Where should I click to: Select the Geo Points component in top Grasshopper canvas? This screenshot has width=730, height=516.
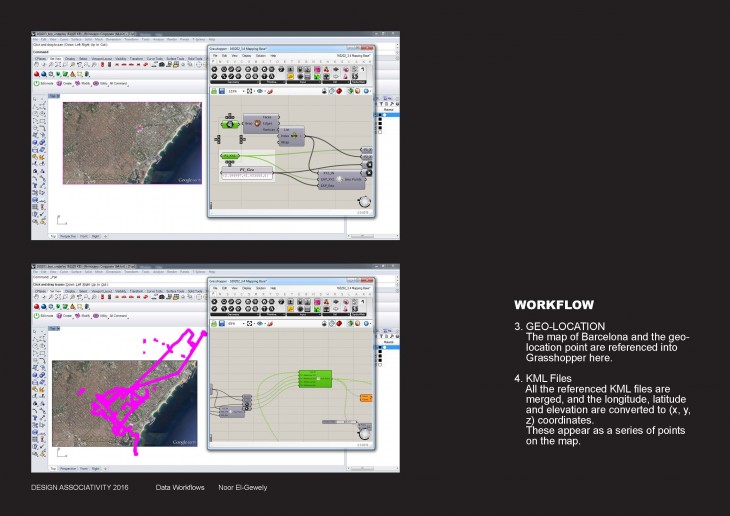point(340,180)
